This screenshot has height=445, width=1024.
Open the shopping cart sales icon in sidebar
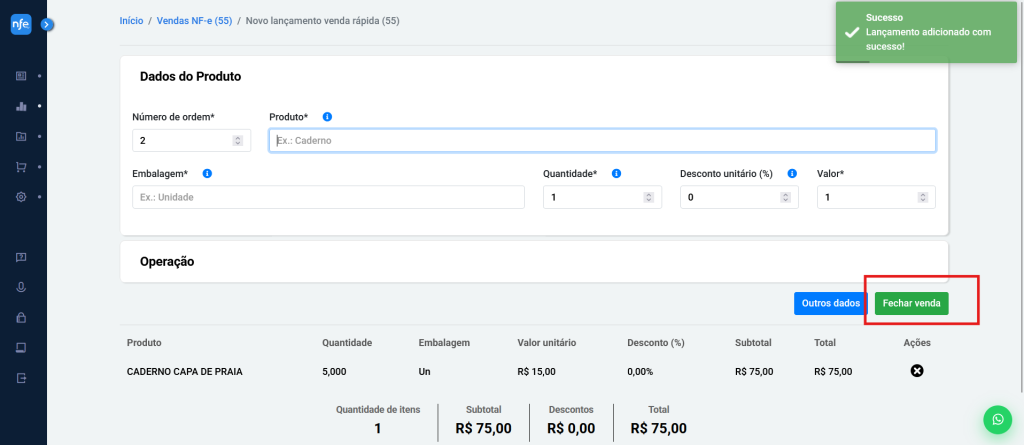pyautogui.click(x=21, y=167)
